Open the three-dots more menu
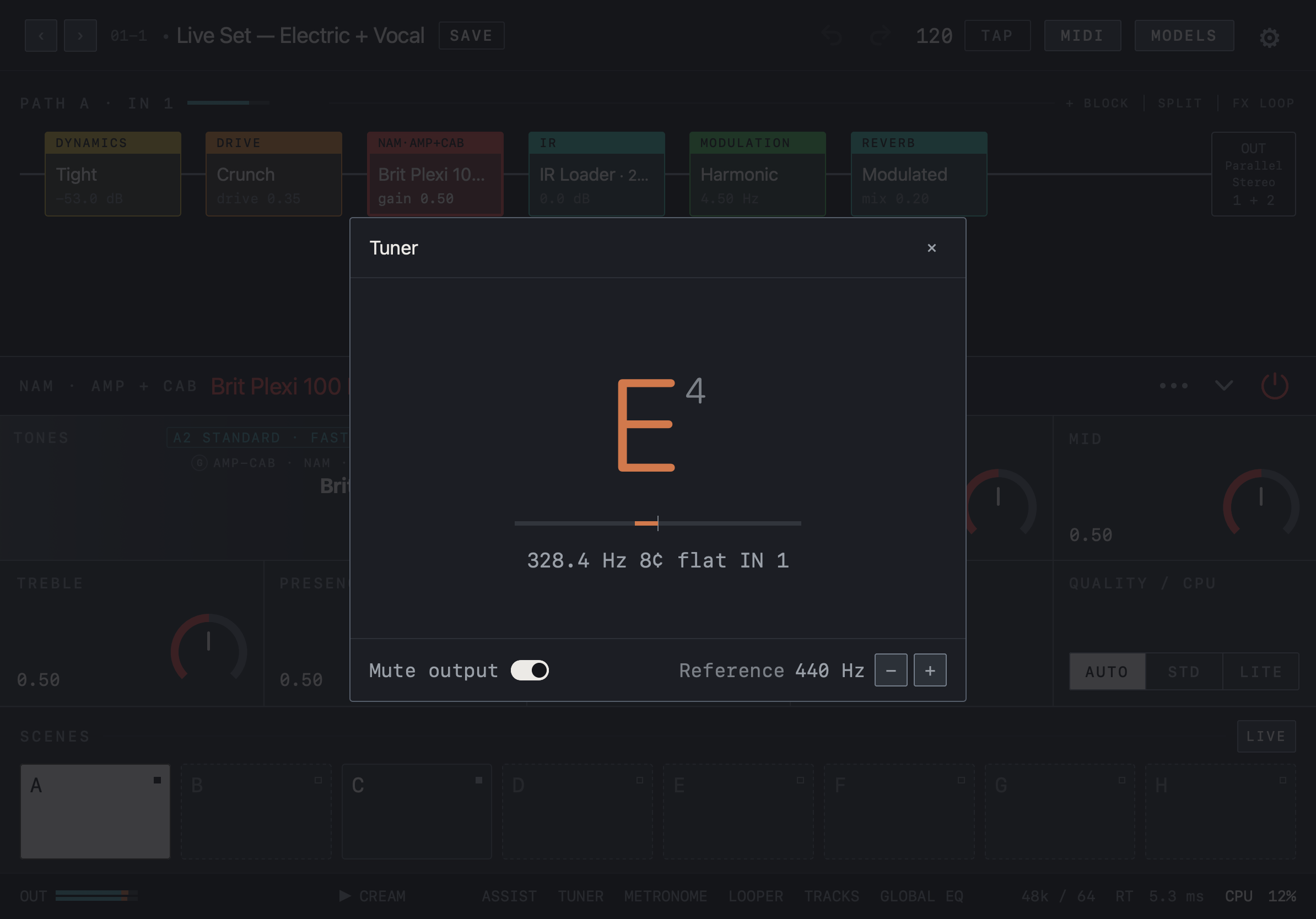 tap(1174, 386)
